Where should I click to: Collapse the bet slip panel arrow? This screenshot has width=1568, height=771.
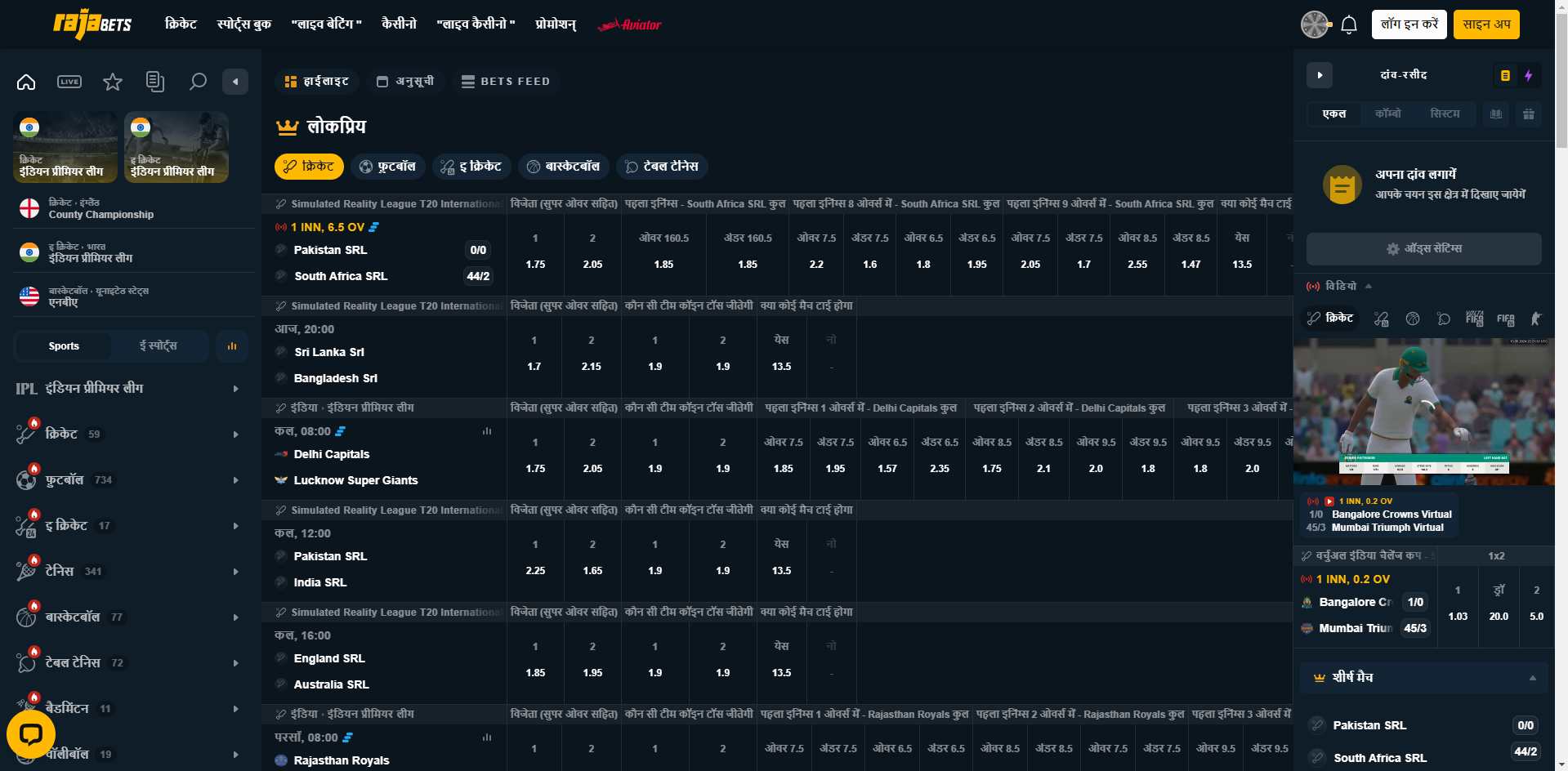[x=1320, y=75]
